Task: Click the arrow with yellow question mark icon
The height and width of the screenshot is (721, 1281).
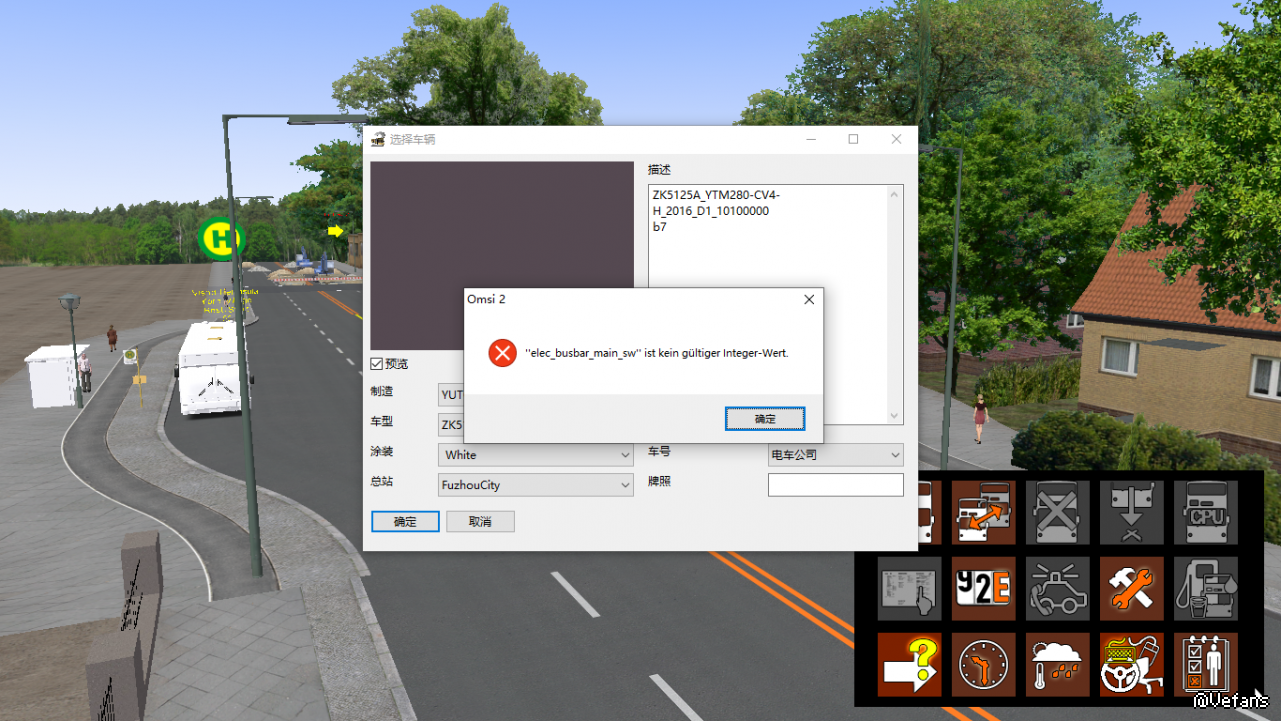Action: point(910,664)
